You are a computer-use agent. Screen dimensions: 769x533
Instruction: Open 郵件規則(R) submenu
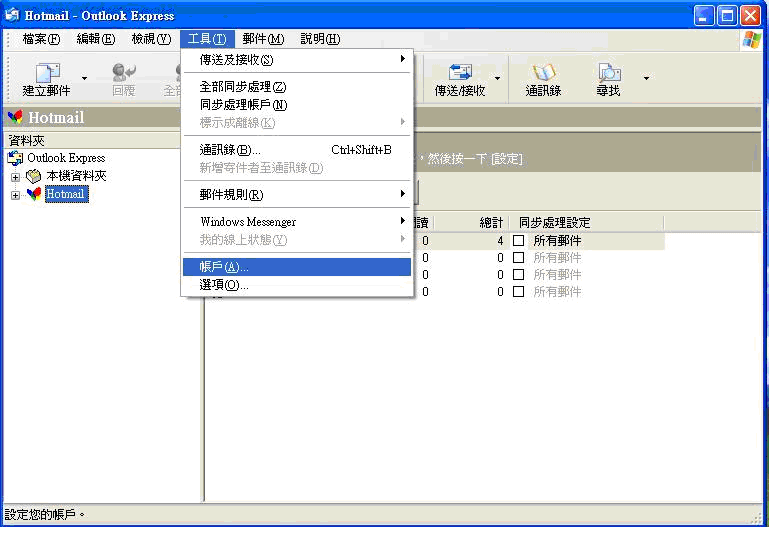pos(297,195)
